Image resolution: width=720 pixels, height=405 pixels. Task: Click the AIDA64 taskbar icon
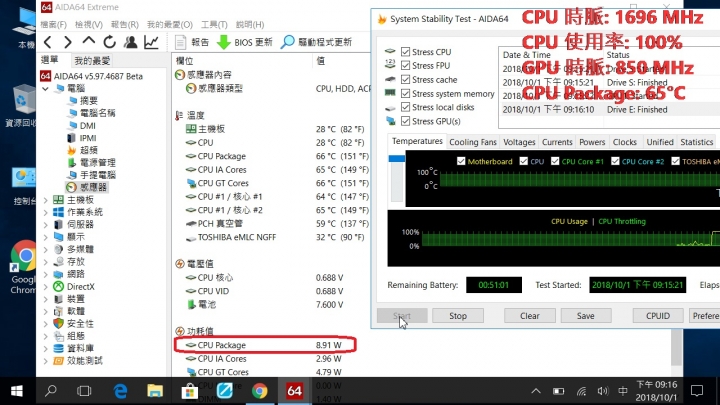click(294, 391)
